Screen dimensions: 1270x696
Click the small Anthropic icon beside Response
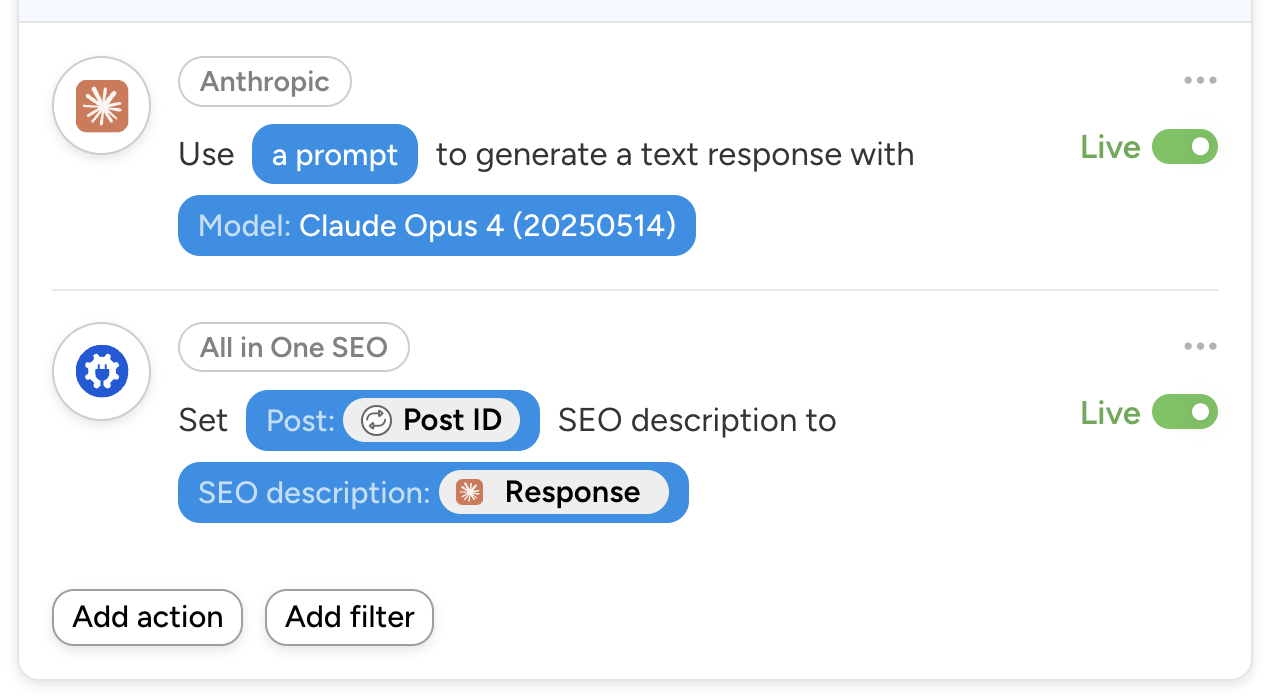click(x=469, y=492)
